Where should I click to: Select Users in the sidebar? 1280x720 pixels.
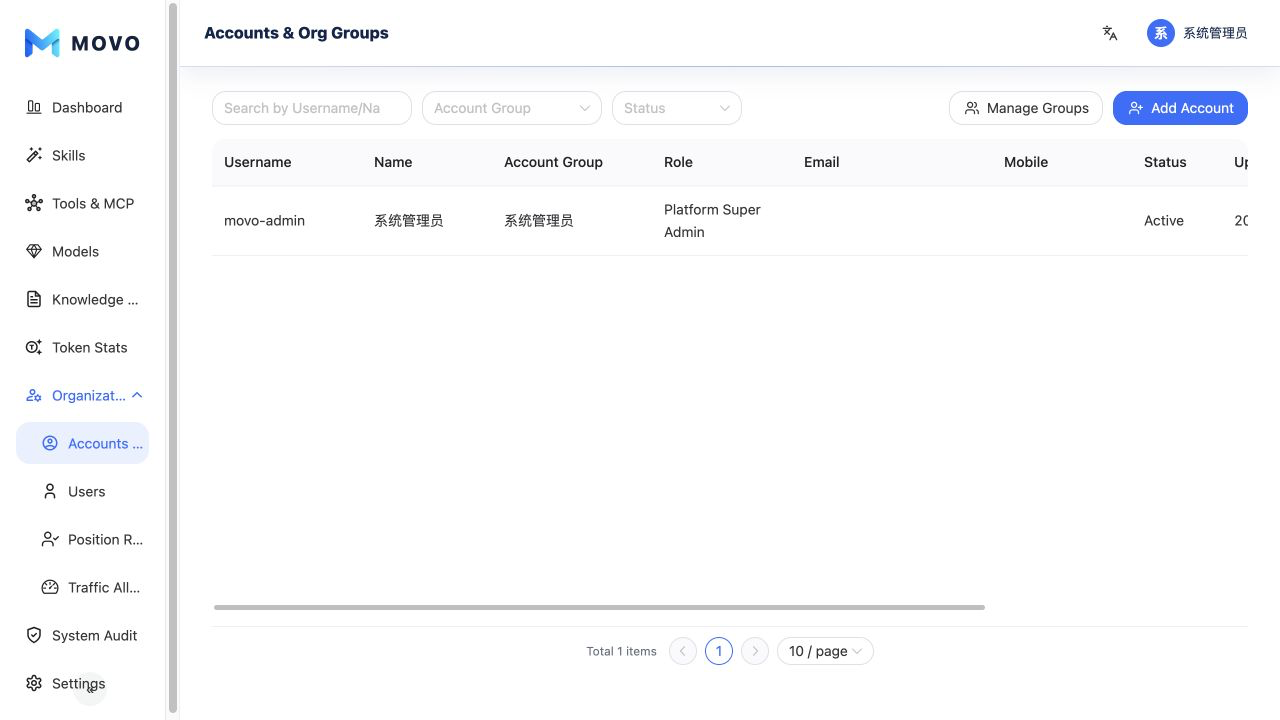pos(83,491)
